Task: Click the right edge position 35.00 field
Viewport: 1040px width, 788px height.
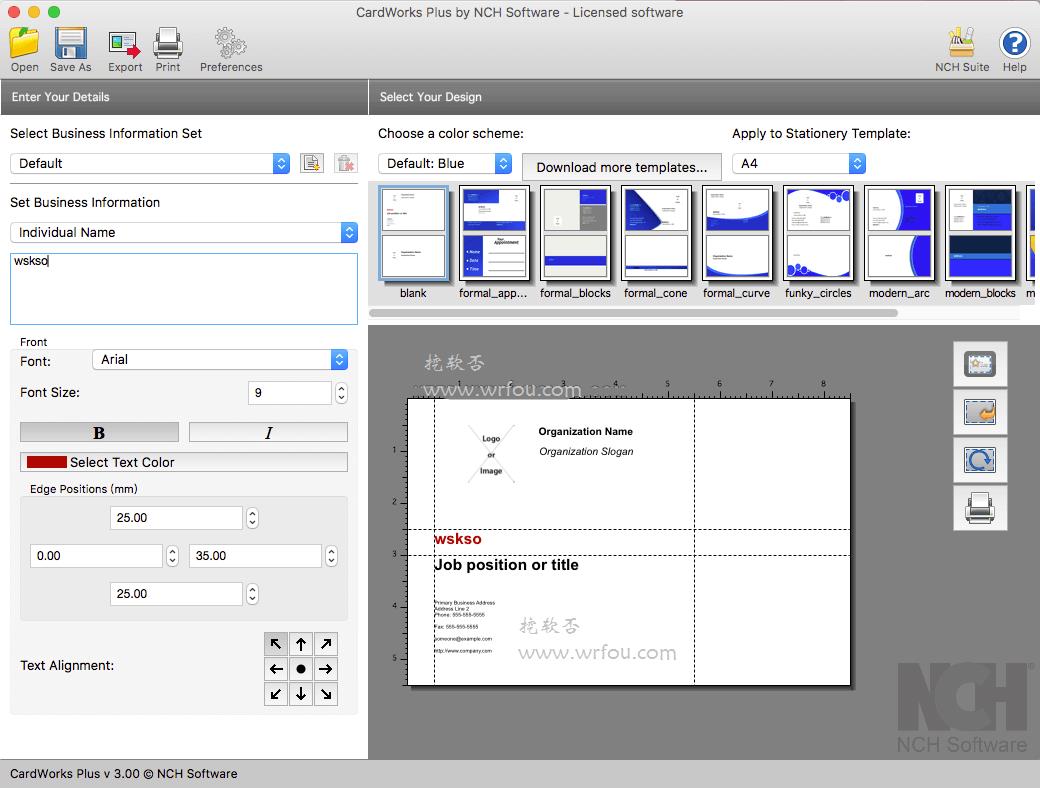Action: coord(255,556)
